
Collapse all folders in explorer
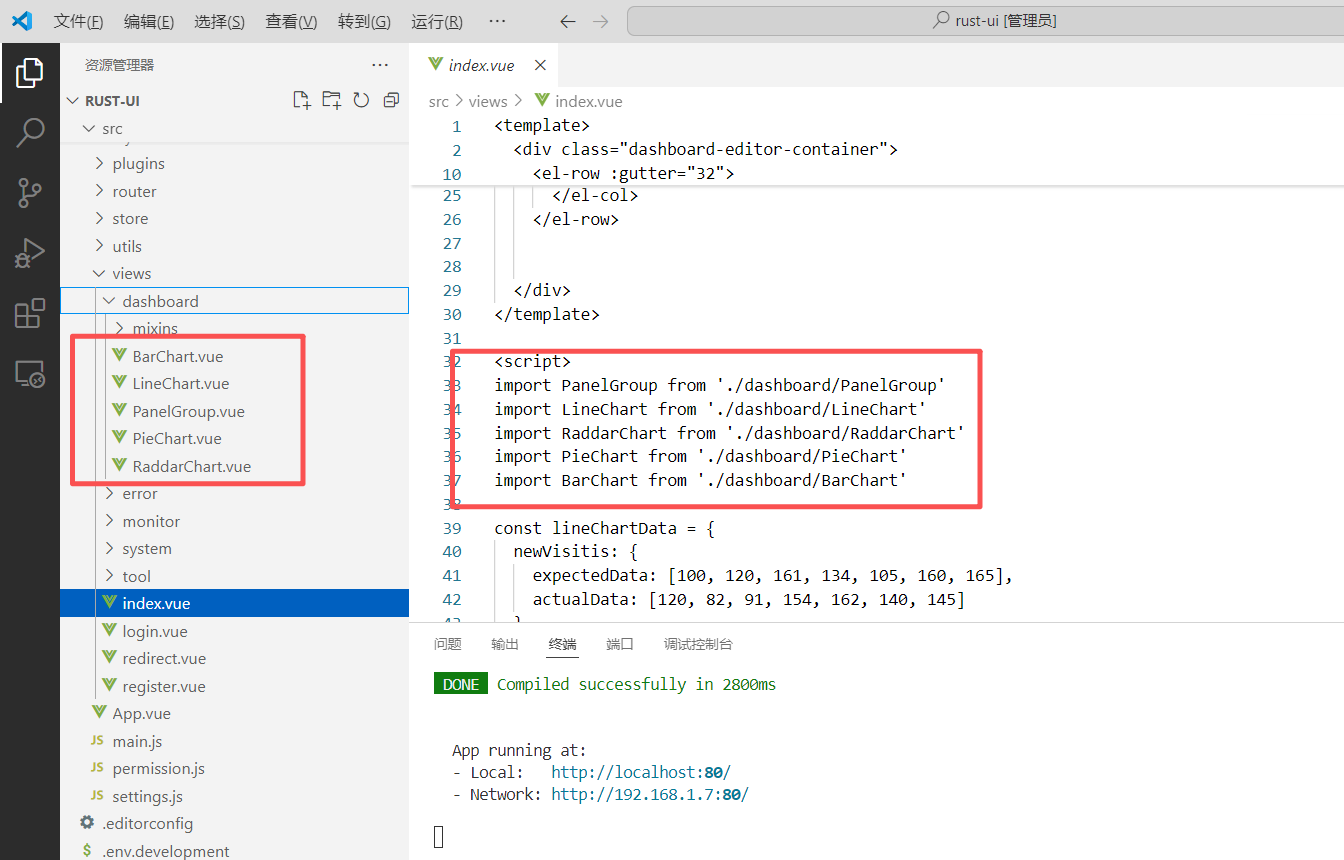tap(391, 100)
